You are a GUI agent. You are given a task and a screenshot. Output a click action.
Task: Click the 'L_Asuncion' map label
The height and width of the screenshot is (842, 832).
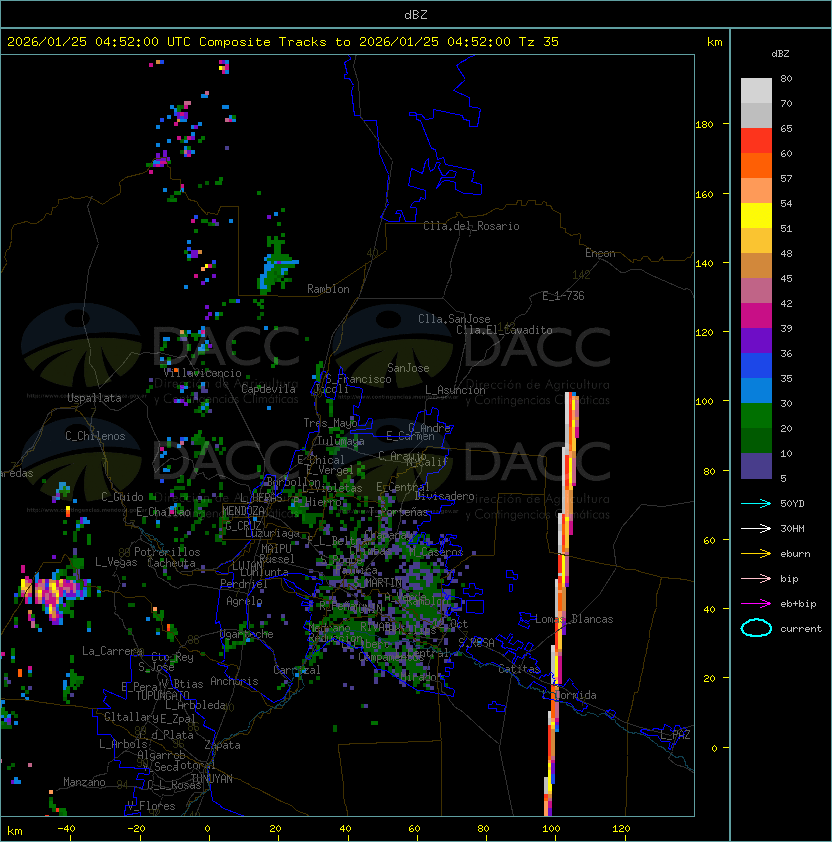click(x=455, y=390)
